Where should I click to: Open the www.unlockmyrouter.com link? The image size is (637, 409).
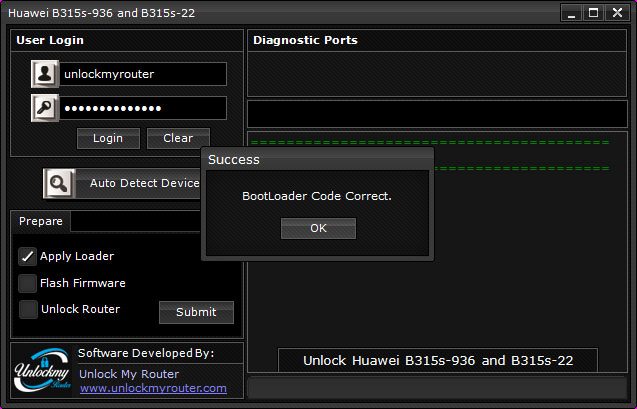point(153,388)
